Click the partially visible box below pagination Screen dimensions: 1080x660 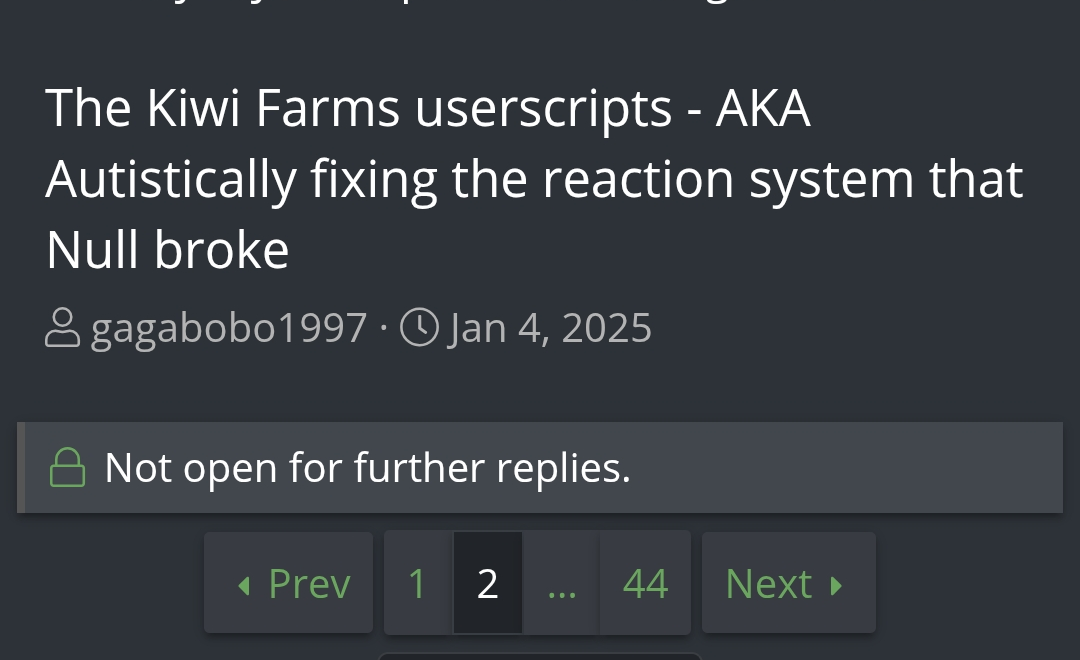tap(540, 656)
